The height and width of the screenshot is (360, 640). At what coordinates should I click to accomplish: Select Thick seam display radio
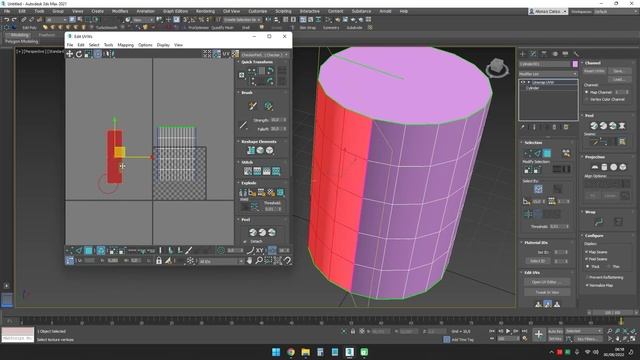pyautogui.click(x=588, y=267)
